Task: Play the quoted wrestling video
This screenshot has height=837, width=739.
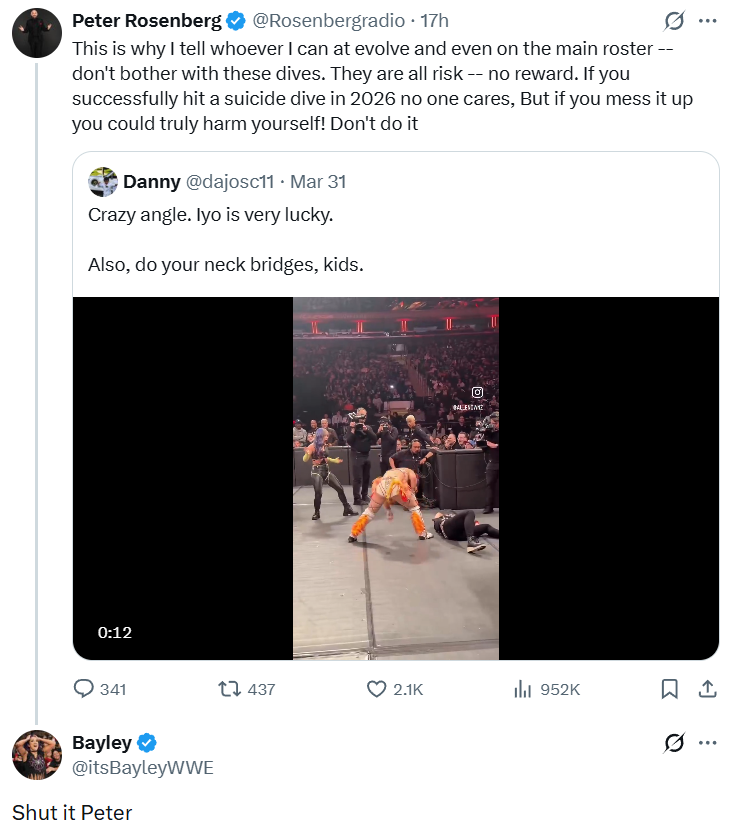Action: (396, 478)
